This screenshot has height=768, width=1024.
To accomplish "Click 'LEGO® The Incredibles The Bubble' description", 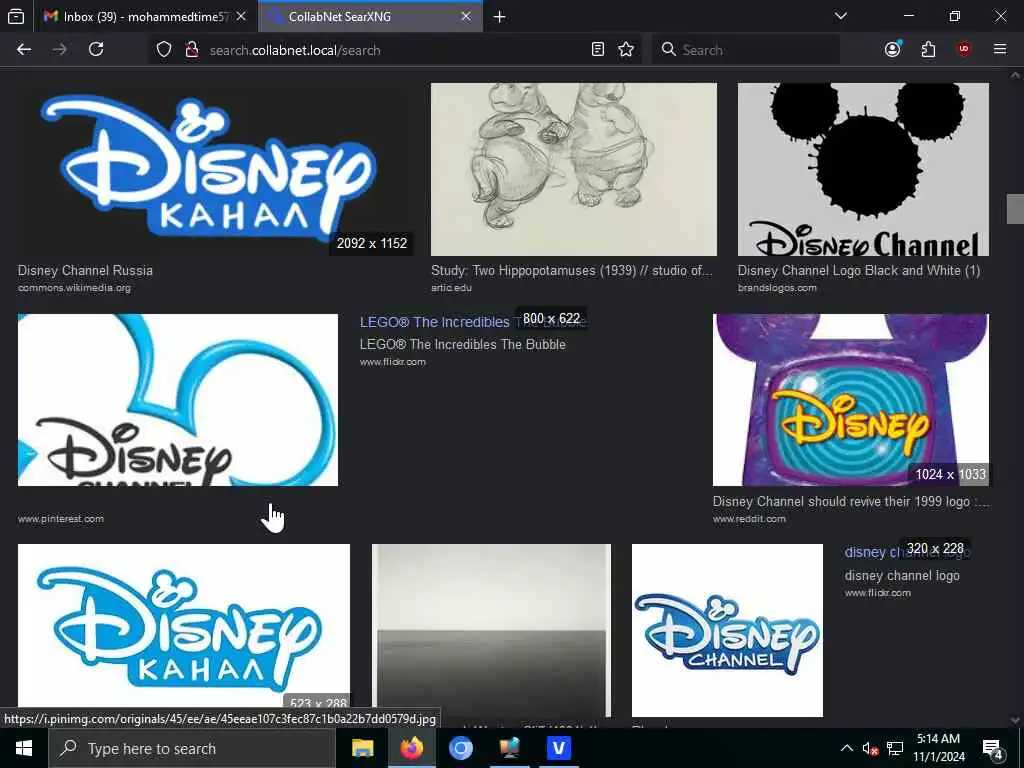I will pyautogui.click(x=462, y=344).
